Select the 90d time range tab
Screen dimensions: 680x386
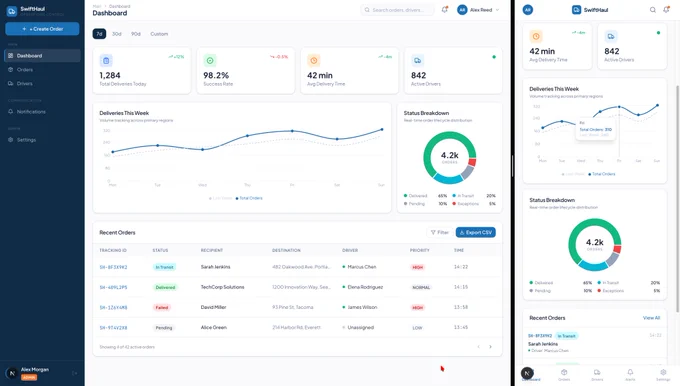136,34
